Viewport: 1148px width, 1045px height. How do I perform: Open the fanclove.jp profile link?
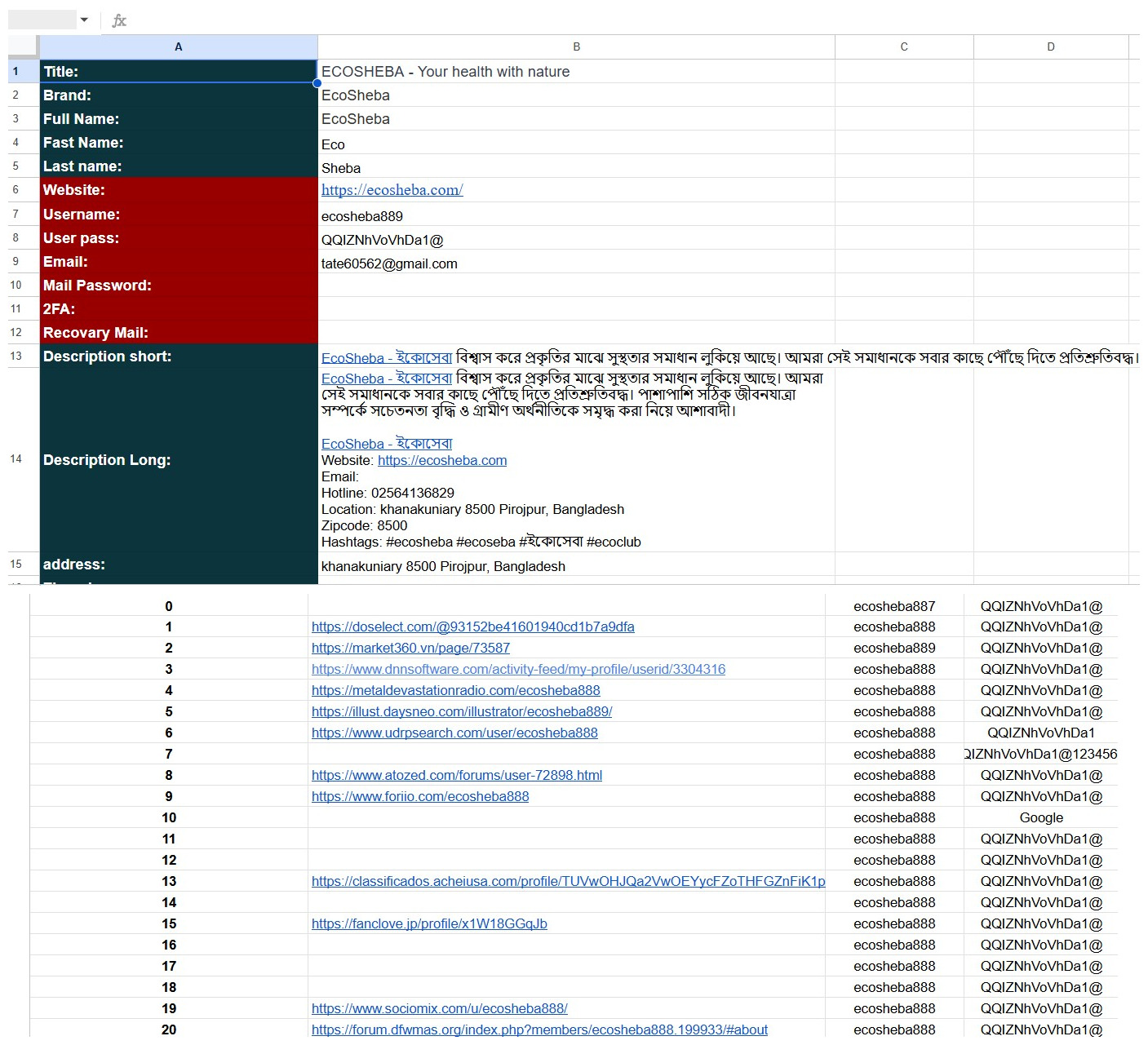pyautogui.click(x=429, y=923)
